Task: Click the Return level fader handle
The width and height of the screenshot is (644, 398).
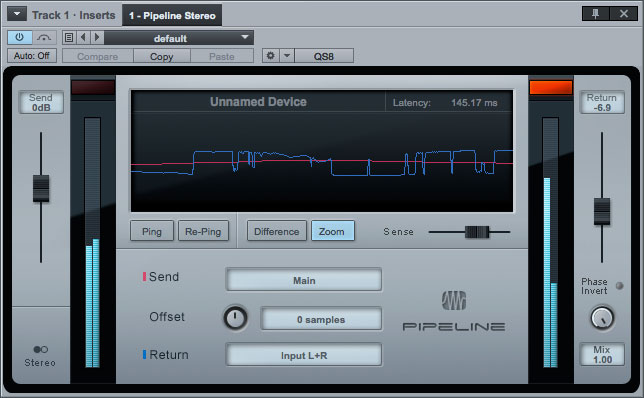Action: [x=602, y=211]
